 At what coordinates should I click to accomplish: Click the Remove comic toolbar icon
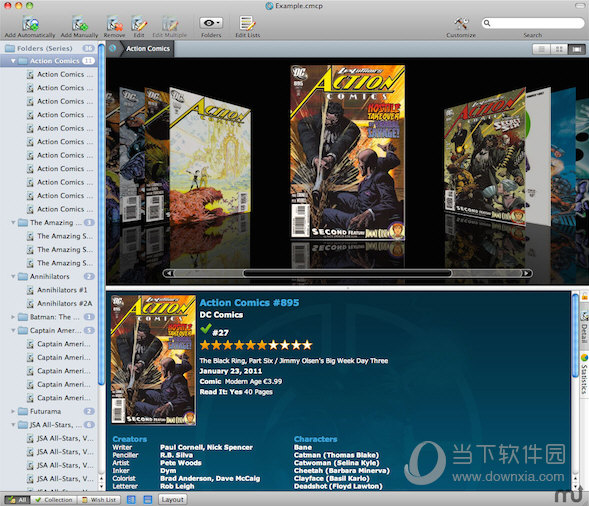click(114, 24)
